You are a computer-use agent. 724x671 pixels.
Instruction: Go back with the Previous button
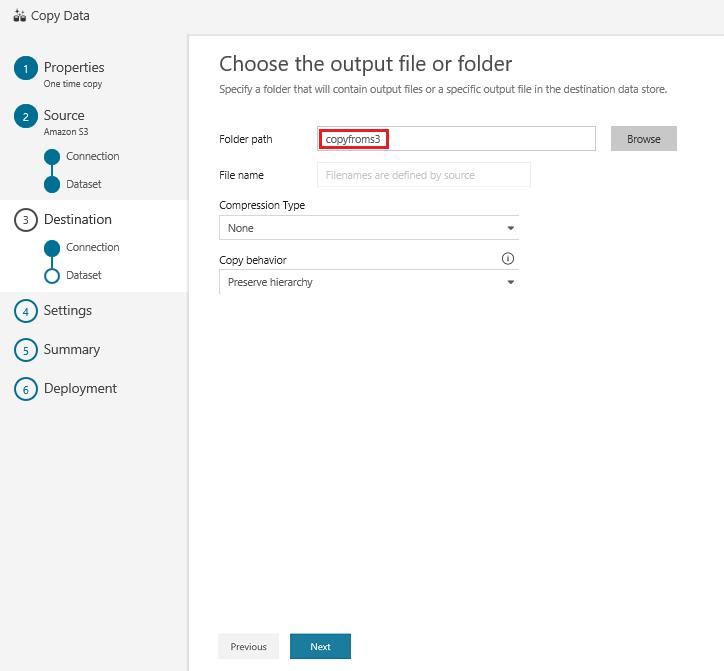pyautogui.click(x=249, y=647)
